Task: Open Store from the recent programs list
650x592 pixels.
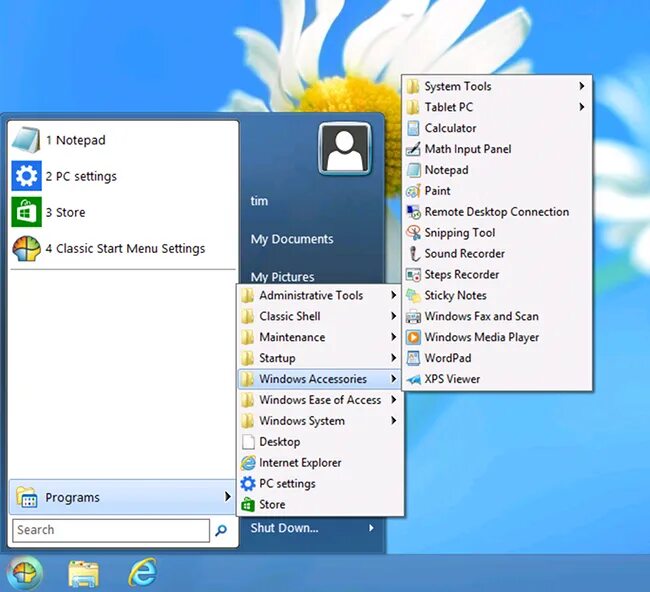Action: pos(122,212)
